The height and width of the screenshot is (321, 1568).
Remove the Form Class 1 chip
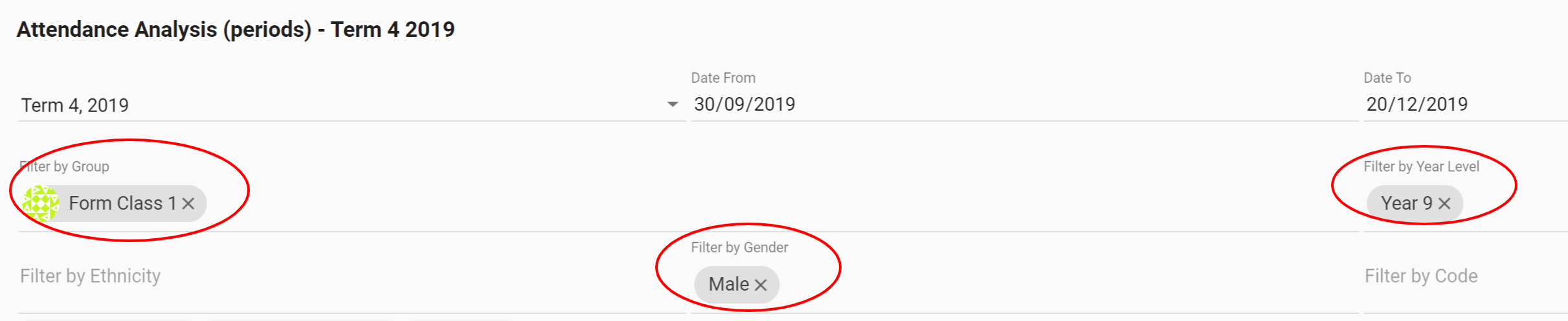188,204
